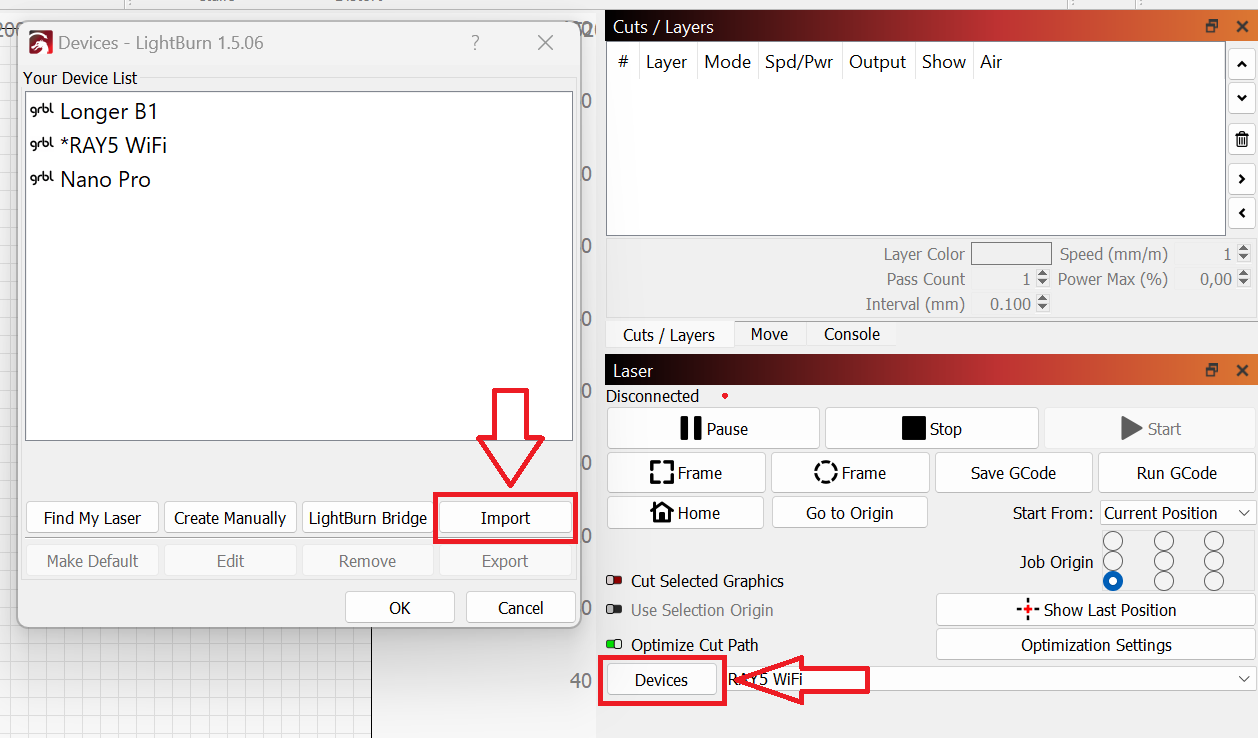Toggle Cut Selected Graphics switch
The width and height of the screenshot is (1258, 738).
click(614, 581)
